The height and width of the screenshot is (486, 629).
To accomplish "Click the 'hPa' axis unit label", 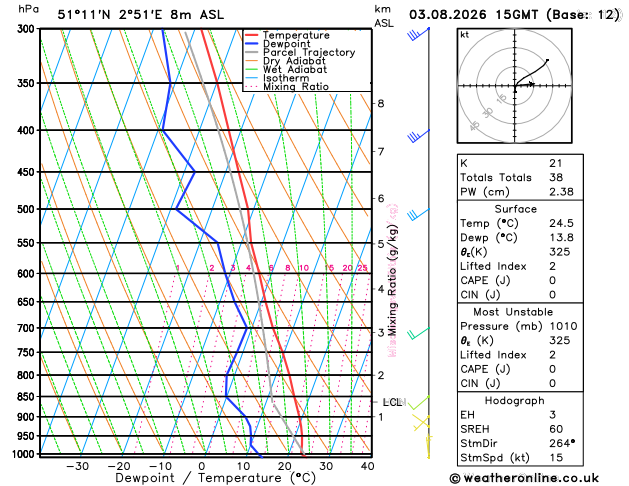I will point(28,9).
